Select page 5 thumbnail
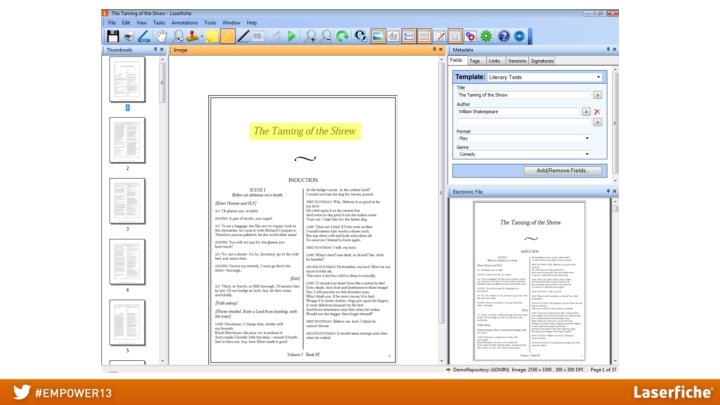Viewport: 720px width, 405px height. (127, 322)
